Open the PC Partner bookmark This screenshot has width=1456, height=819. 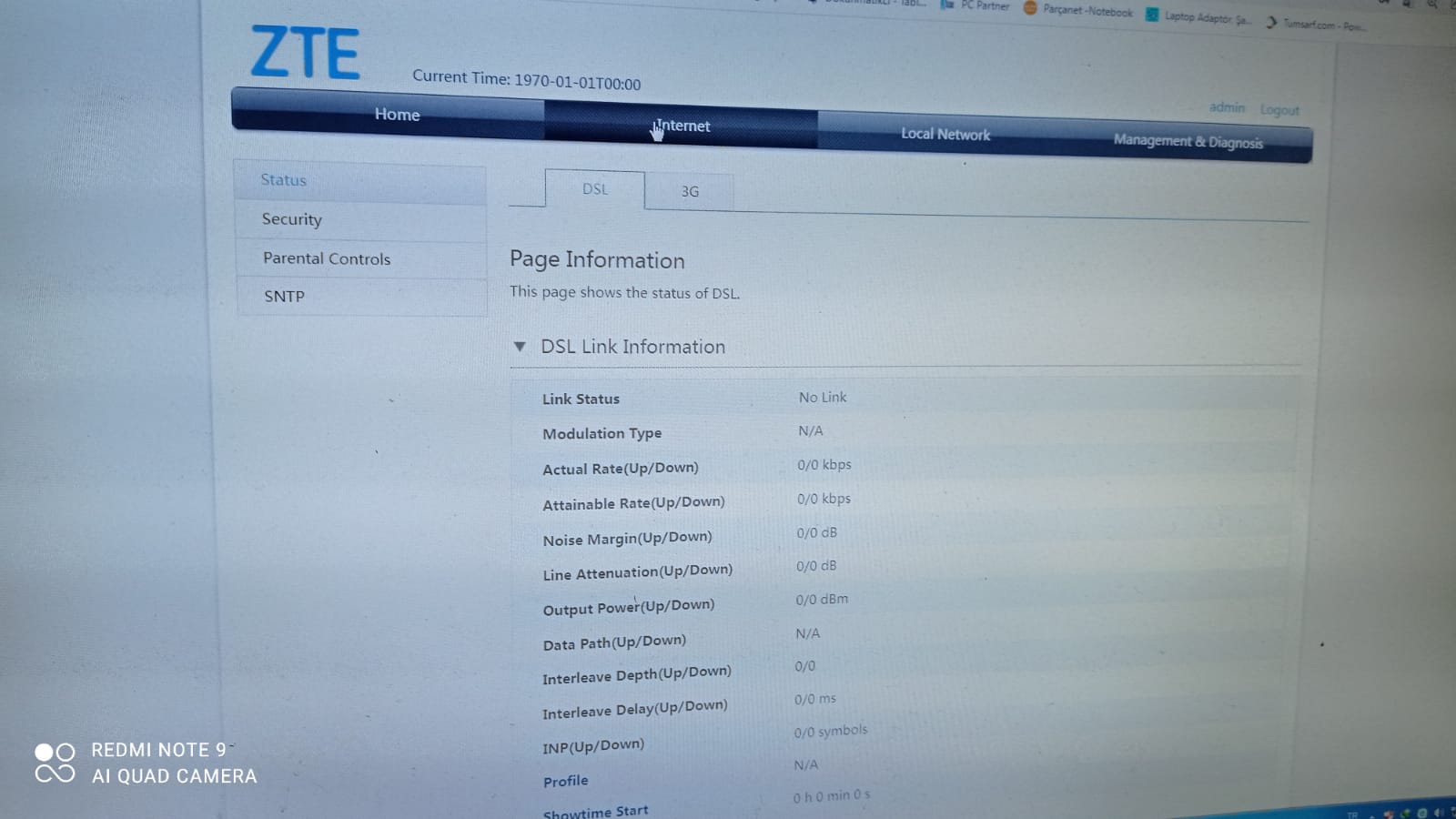pos(976,5)
